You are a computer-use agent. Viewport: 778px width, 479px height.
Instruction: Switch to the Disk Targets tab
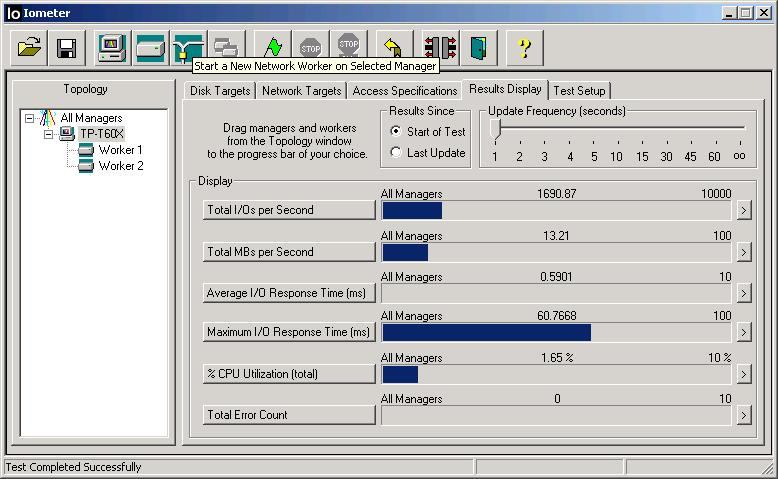coord(220,91)
